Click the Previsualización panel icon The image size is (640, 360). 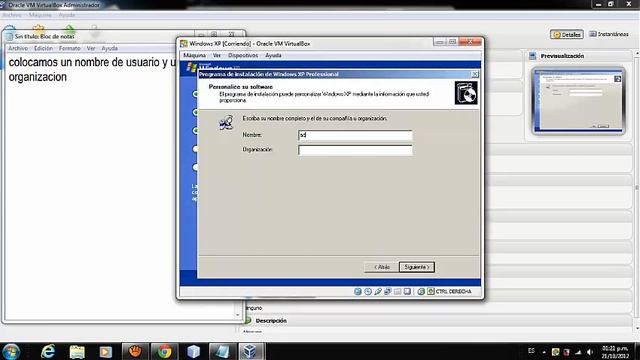click(532, 56)
